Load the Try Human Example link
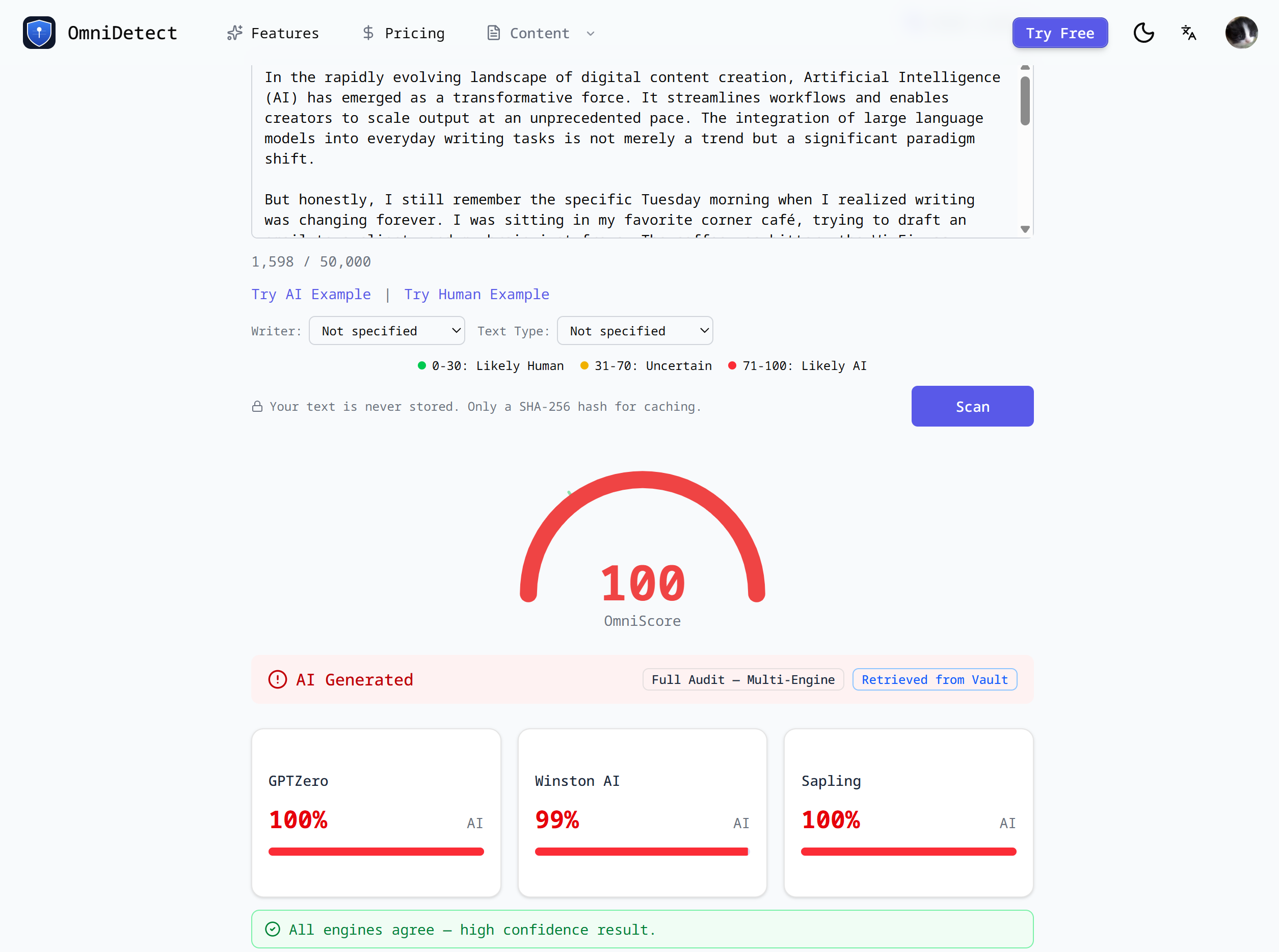The height and width of the screenshot is (952, 1279). [476, 295]
